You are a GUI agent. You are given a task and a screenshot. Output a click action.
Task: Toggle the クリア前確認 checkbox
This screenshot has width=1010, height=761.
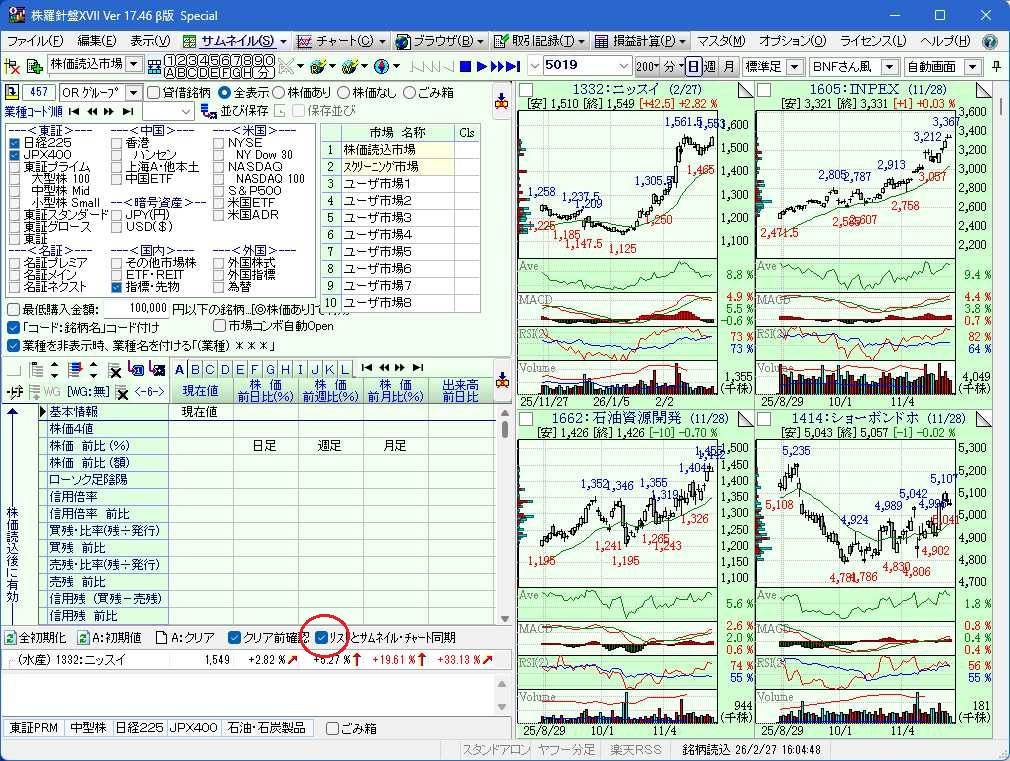click(x=234, y=637)
